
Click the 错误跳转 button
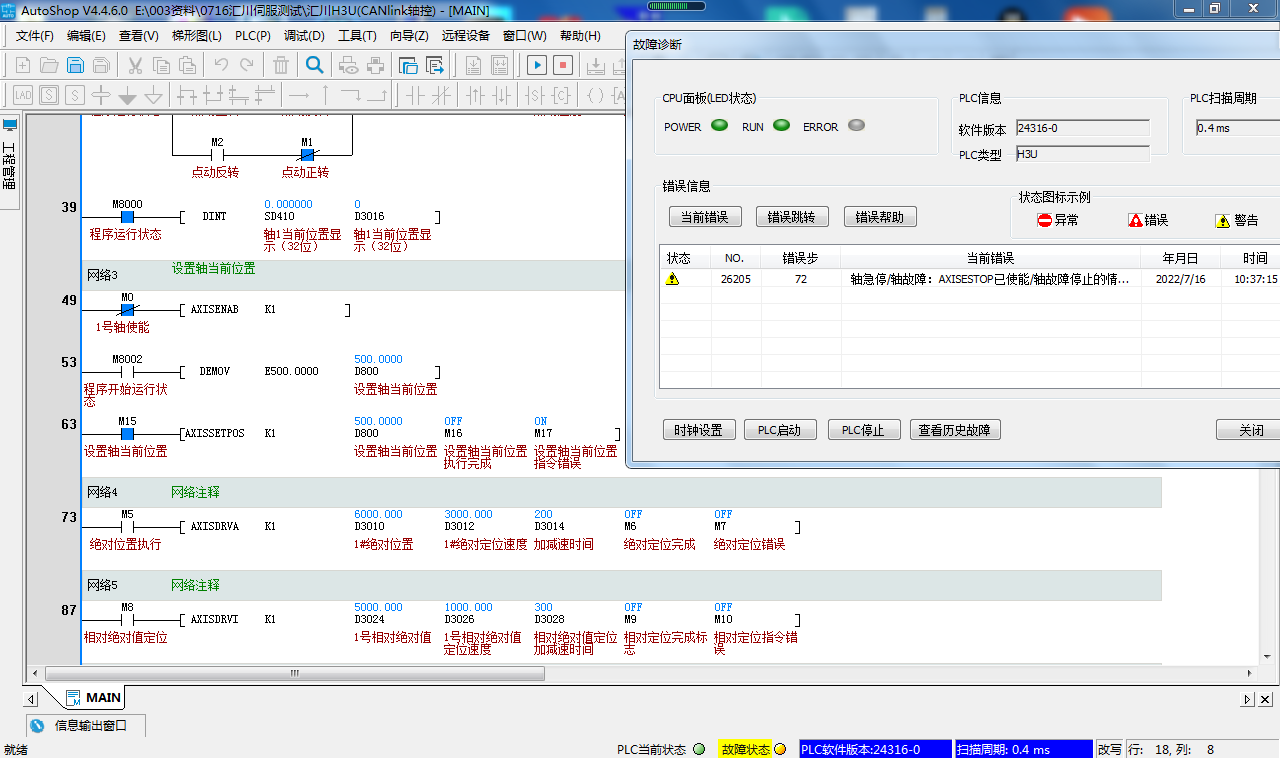click(x=792, y=217)
